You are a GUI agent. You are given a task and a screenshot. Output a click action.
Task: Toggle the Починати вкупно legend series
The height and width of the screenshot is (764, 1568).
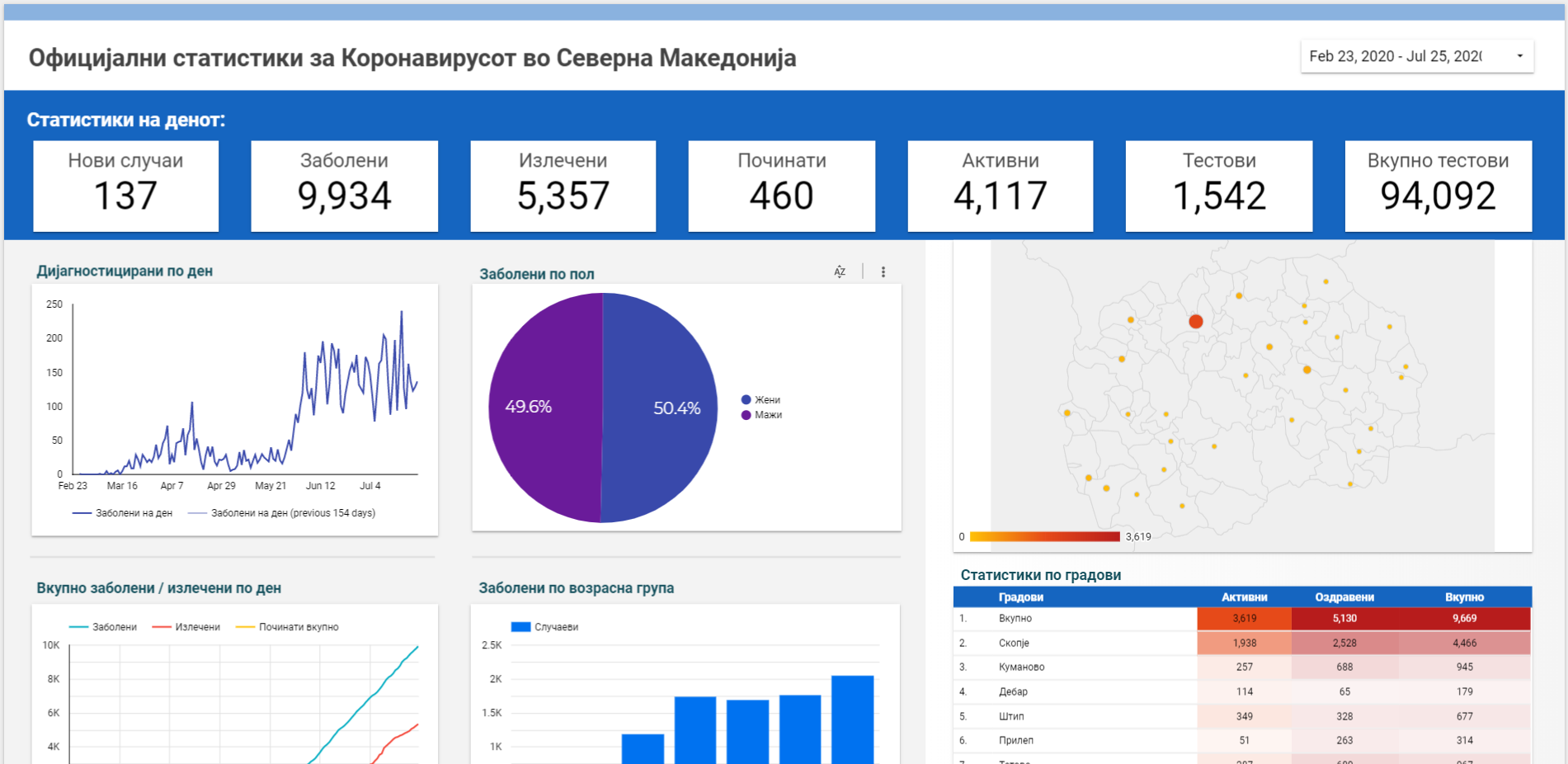(x=288, y=627)
